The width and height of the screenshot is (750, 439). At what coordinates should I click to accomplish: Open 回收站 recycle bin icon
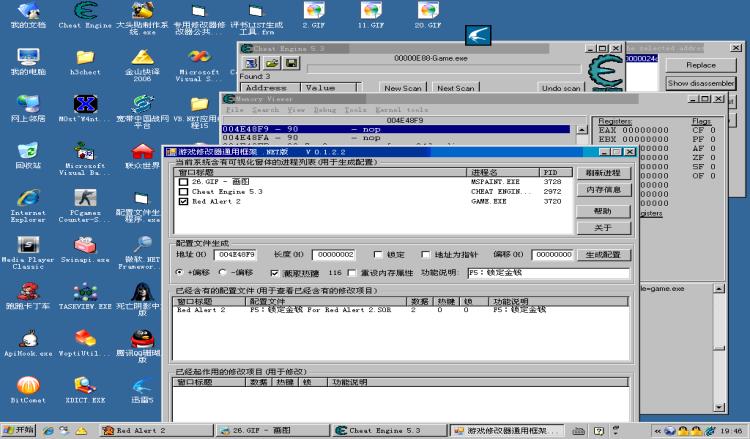[x=28, y=155]
